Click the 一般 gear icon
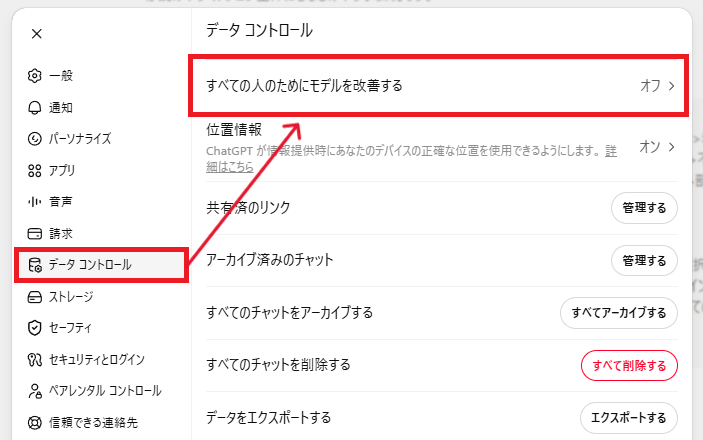Viewport: 703px width, 440px height. coord(35,76)
